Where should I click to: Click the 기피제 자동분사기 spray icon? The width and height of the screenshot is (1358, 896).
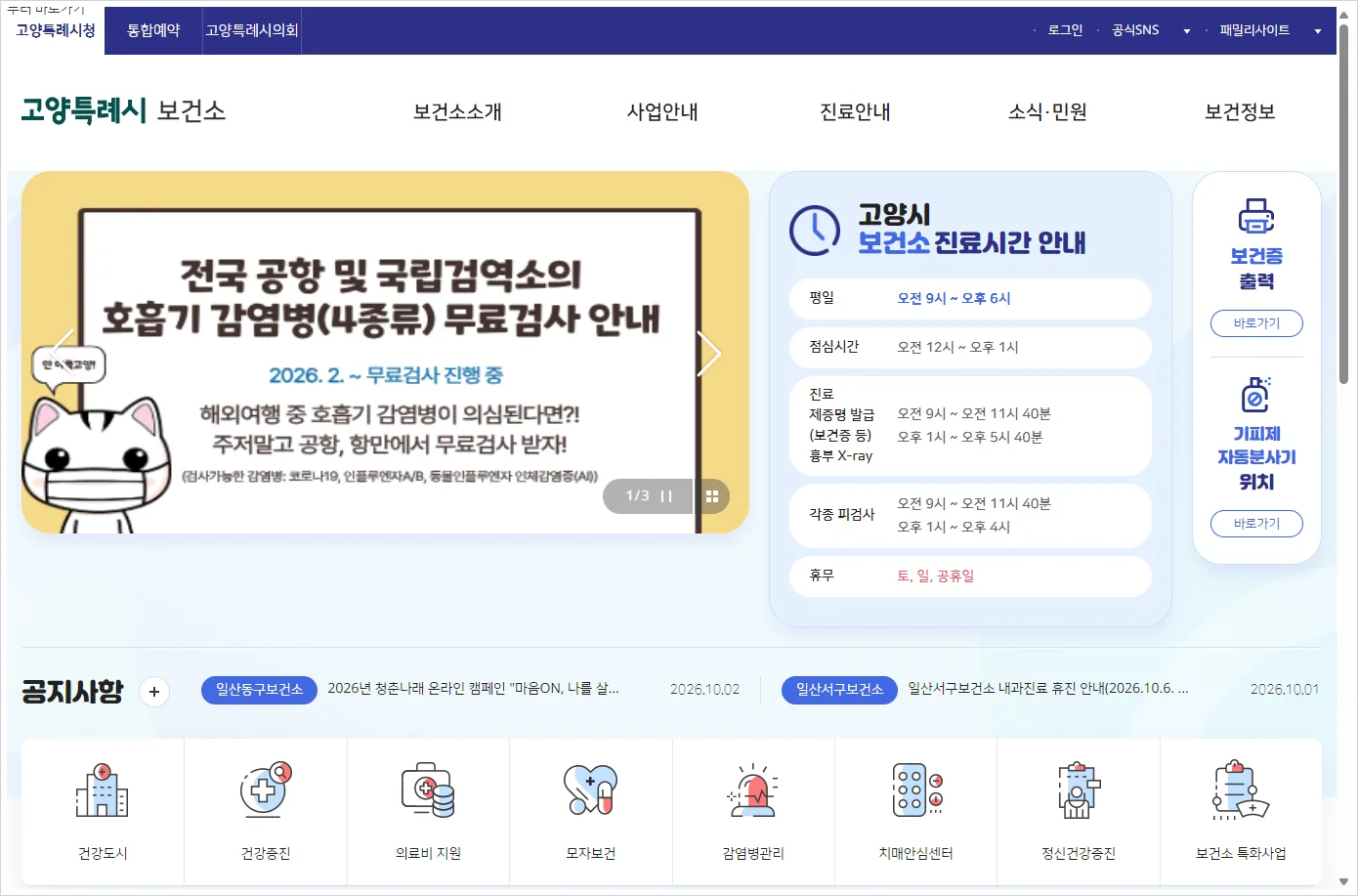(x=1256, y=395)
